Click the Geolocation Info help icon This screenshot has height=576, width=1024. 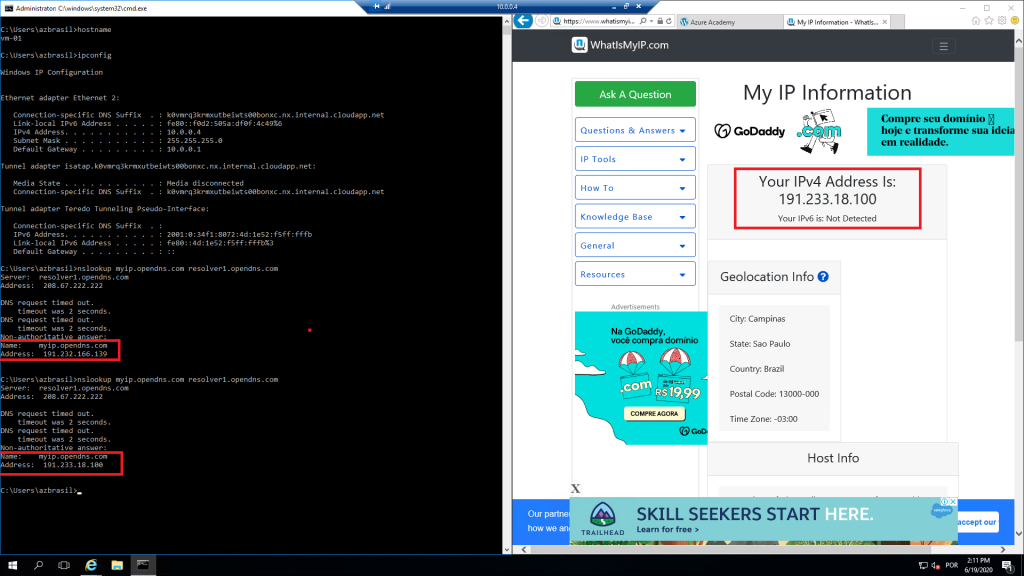coord(823,277)
